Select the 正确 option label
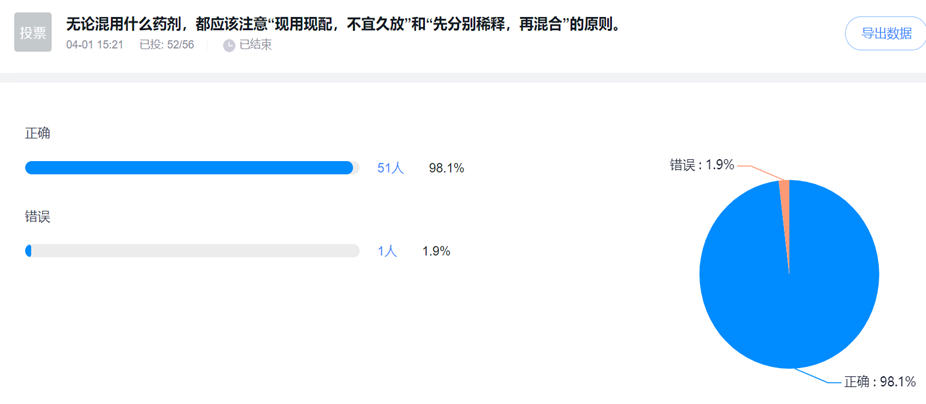 pyautogui.click(x=38, y=134)
